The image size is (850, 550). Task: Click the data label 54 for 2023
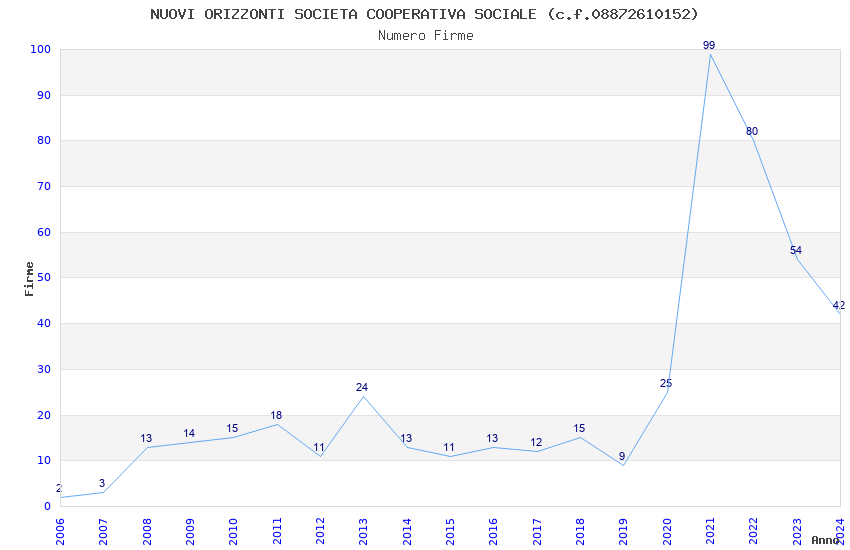click(795, 250)
